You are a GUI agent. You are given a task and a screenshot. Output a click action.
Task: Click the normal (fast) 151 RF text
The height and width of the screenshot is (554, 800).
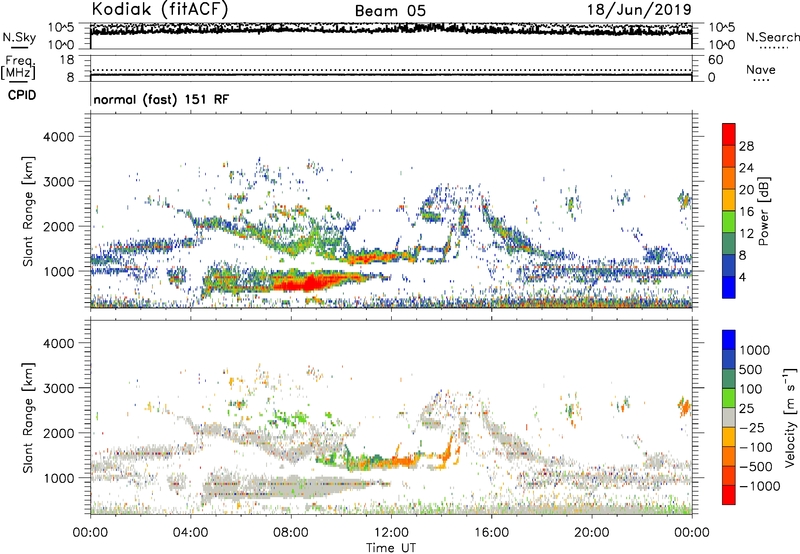coord(161,99)
